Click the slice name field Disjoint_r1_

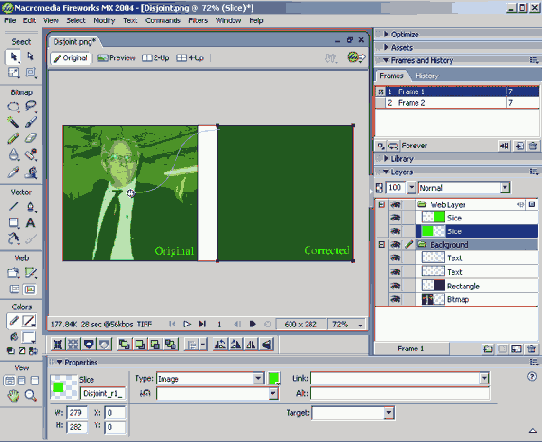coord(103,393)
